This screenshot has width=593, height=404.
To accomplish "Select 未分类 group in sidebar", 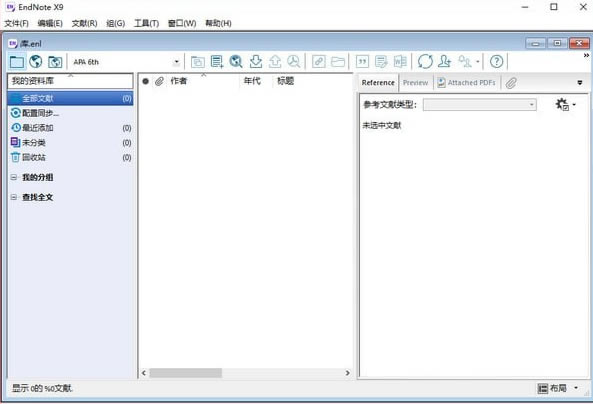I will tap(70, 143).
